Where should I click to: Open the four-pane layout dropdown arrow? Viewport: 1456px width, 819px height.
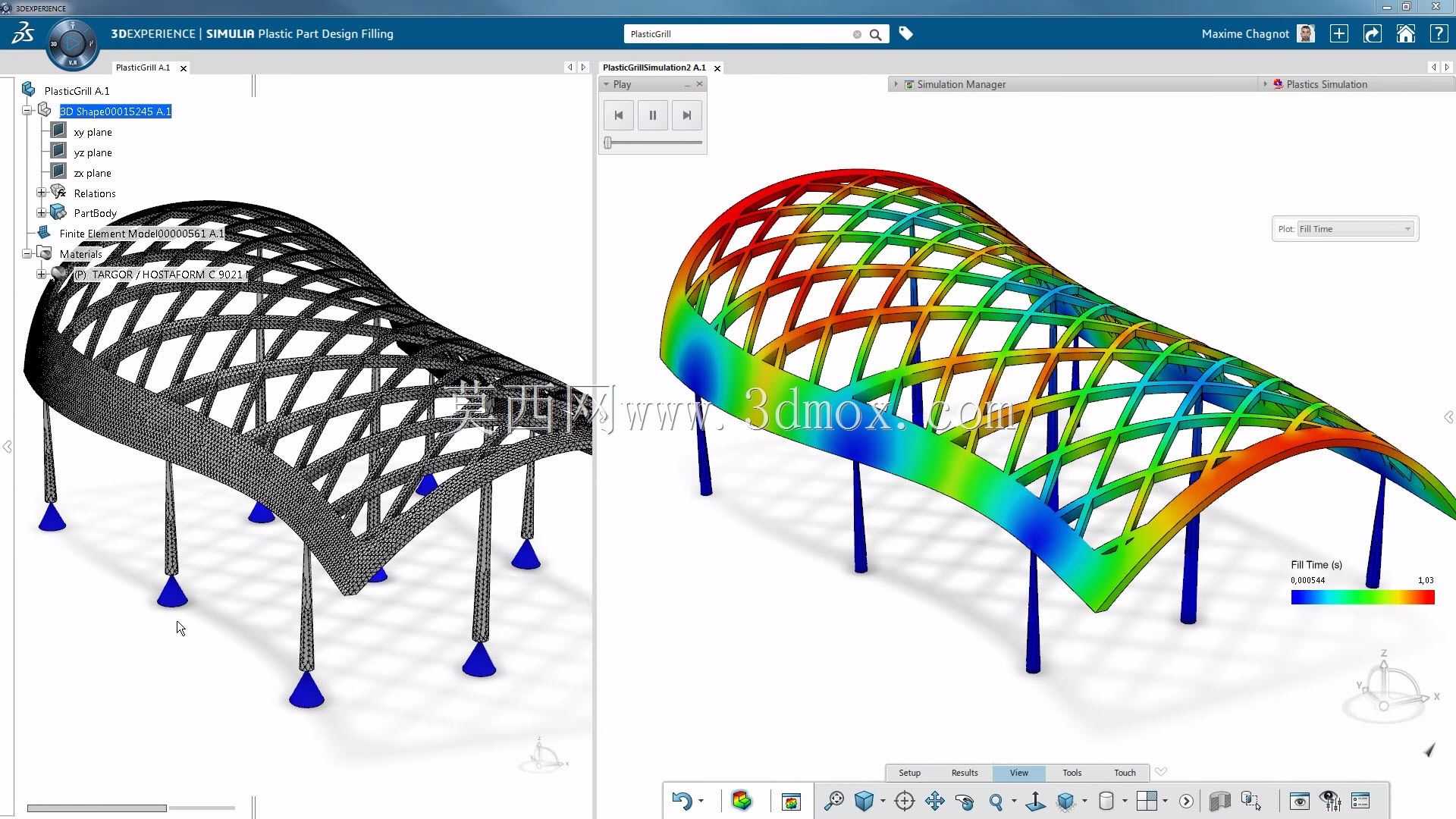click(1165, 801)
